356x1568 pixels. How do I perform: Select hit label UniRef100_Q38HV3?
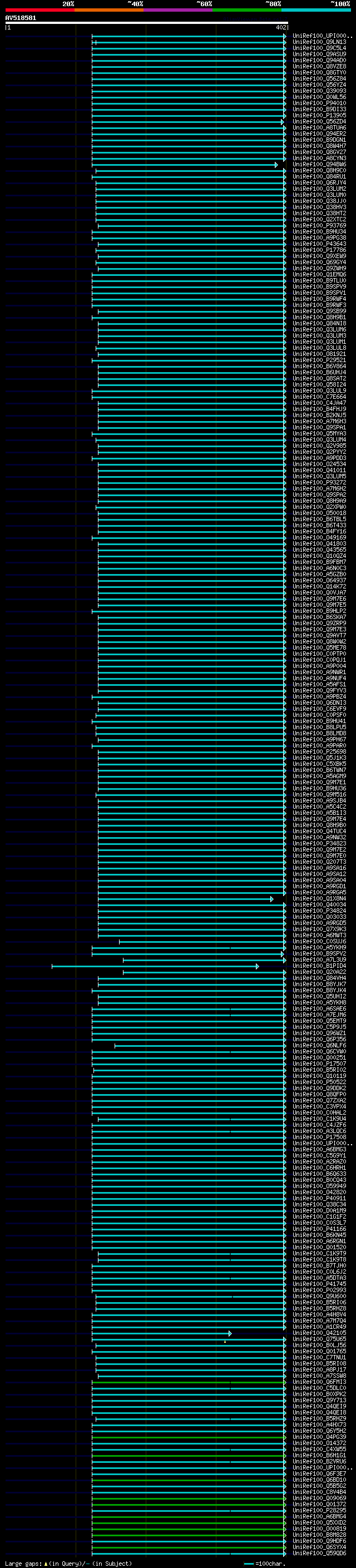[x=319, y=207]
